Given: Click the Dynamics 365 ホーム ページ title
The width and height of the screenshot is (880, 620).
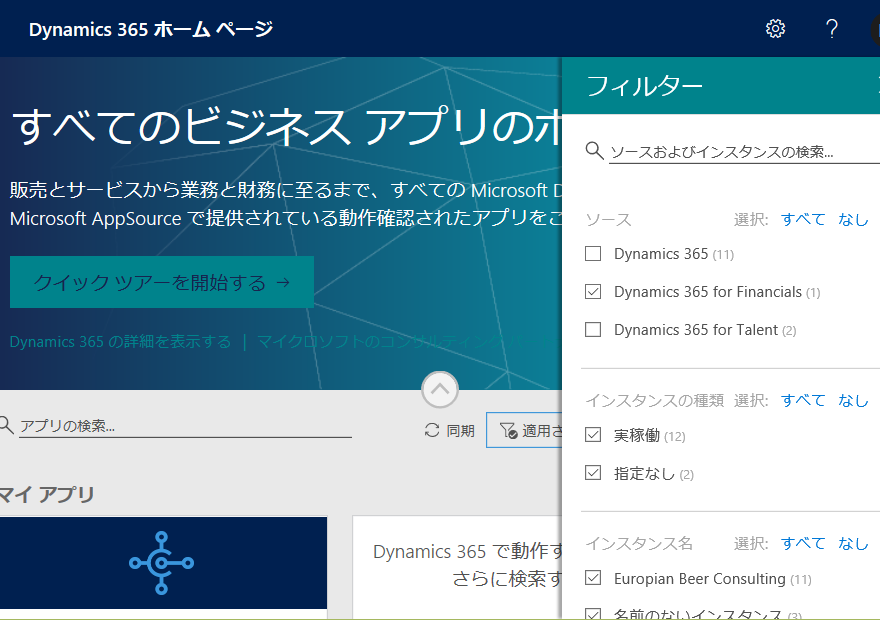Looking at the screenshot, I should tap(151, 29).
